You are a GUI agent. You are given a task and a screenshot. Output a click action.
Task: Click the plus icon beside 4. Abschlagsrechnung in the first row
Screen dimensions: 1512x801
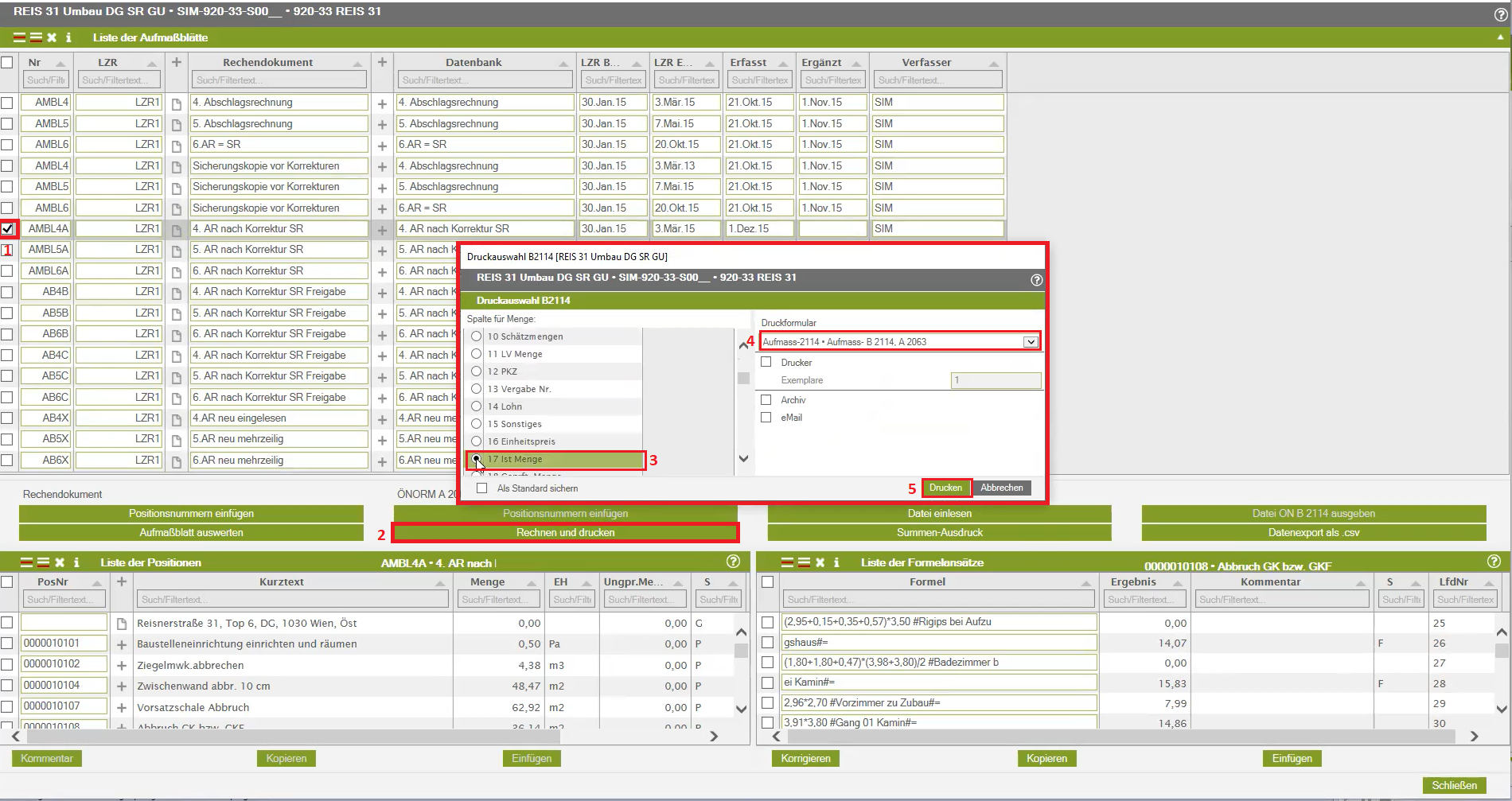(x=382, y=103)
